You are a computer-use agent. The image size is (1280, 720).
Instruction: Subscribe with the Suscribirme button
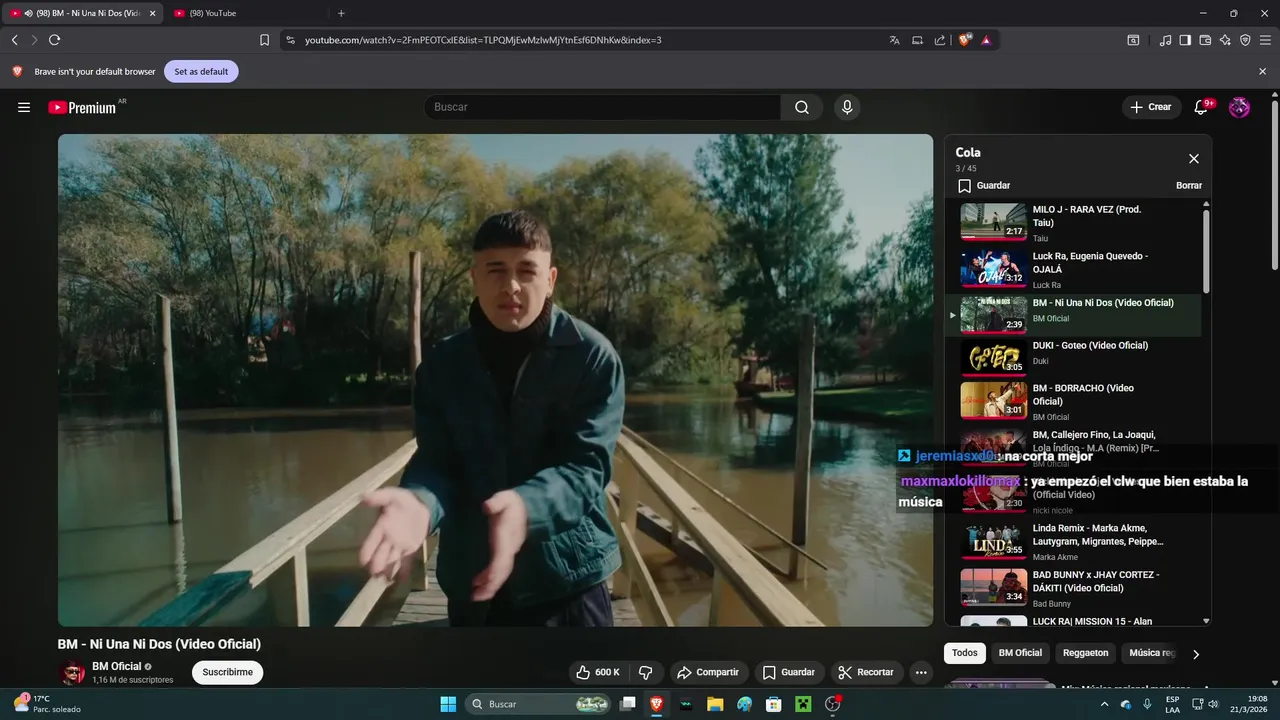[227, 672]
